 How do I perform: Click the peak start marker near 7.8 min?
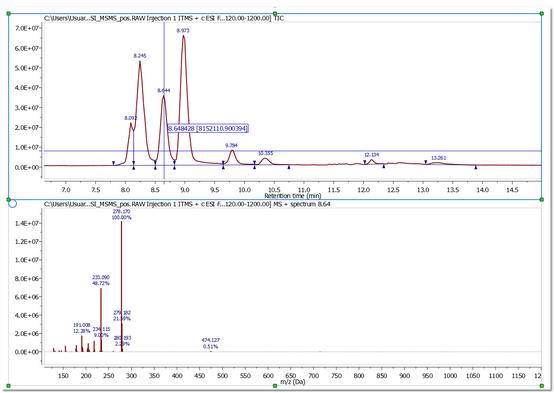[x=113, y=163]
